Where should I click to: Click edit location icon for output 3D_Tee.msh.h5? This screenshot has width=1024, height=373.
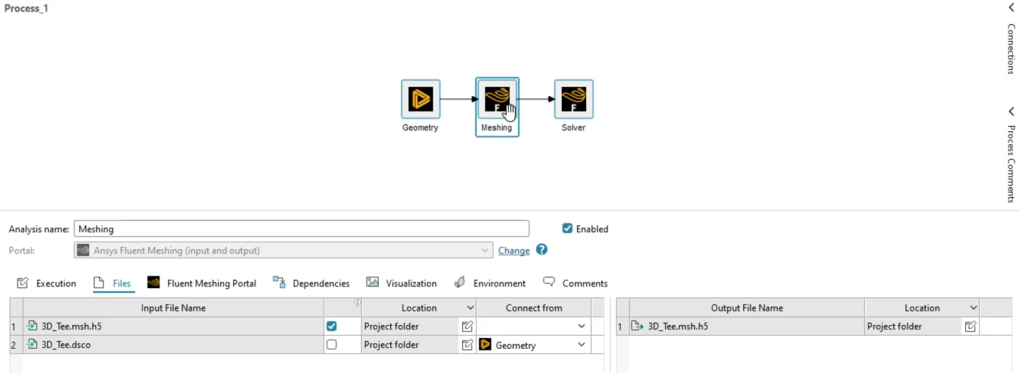[970, 326]
